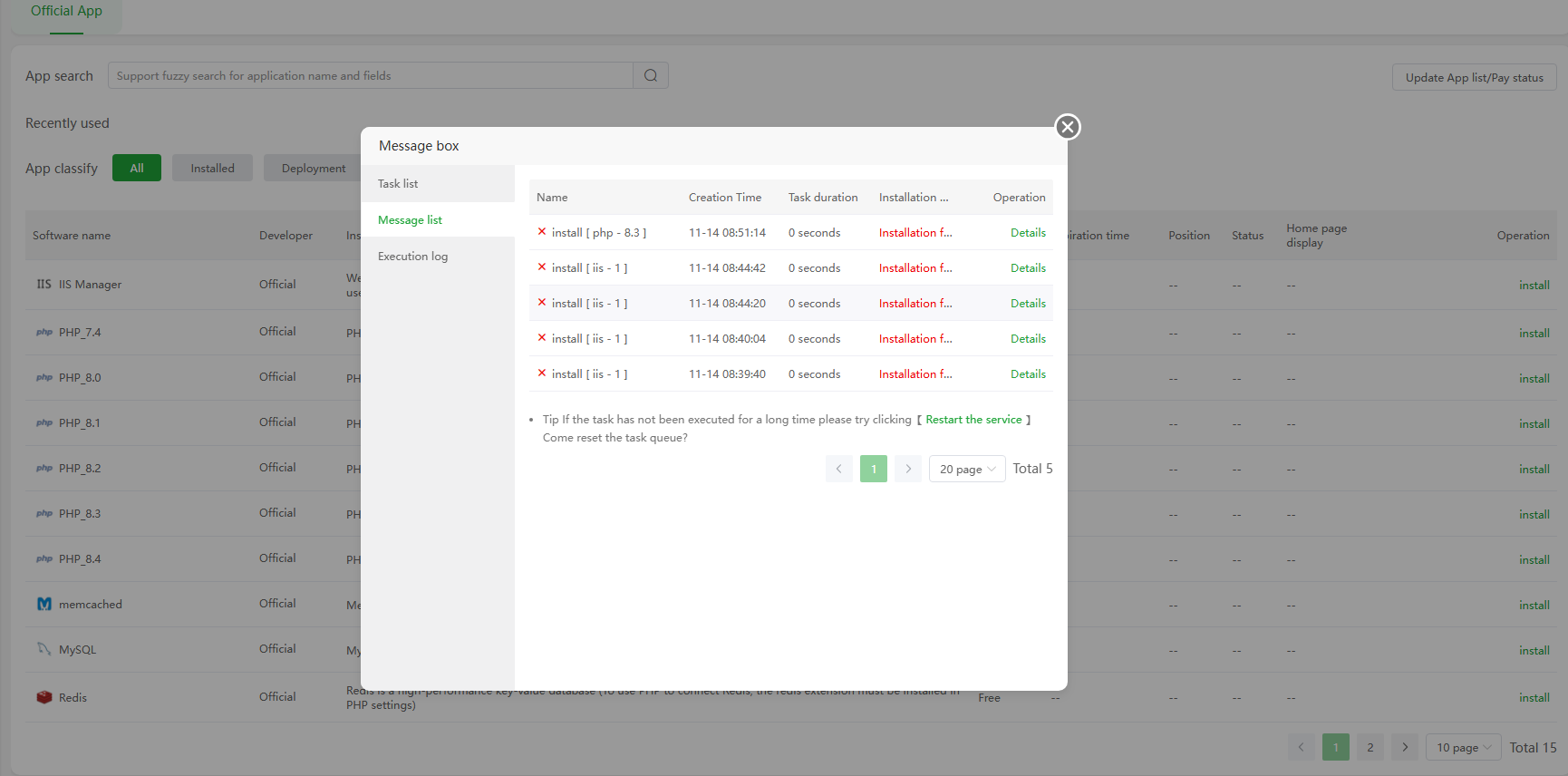This screenshot has height=776, width=1568.
Task: Switch to the Task list tab
Action: (398, 183)
